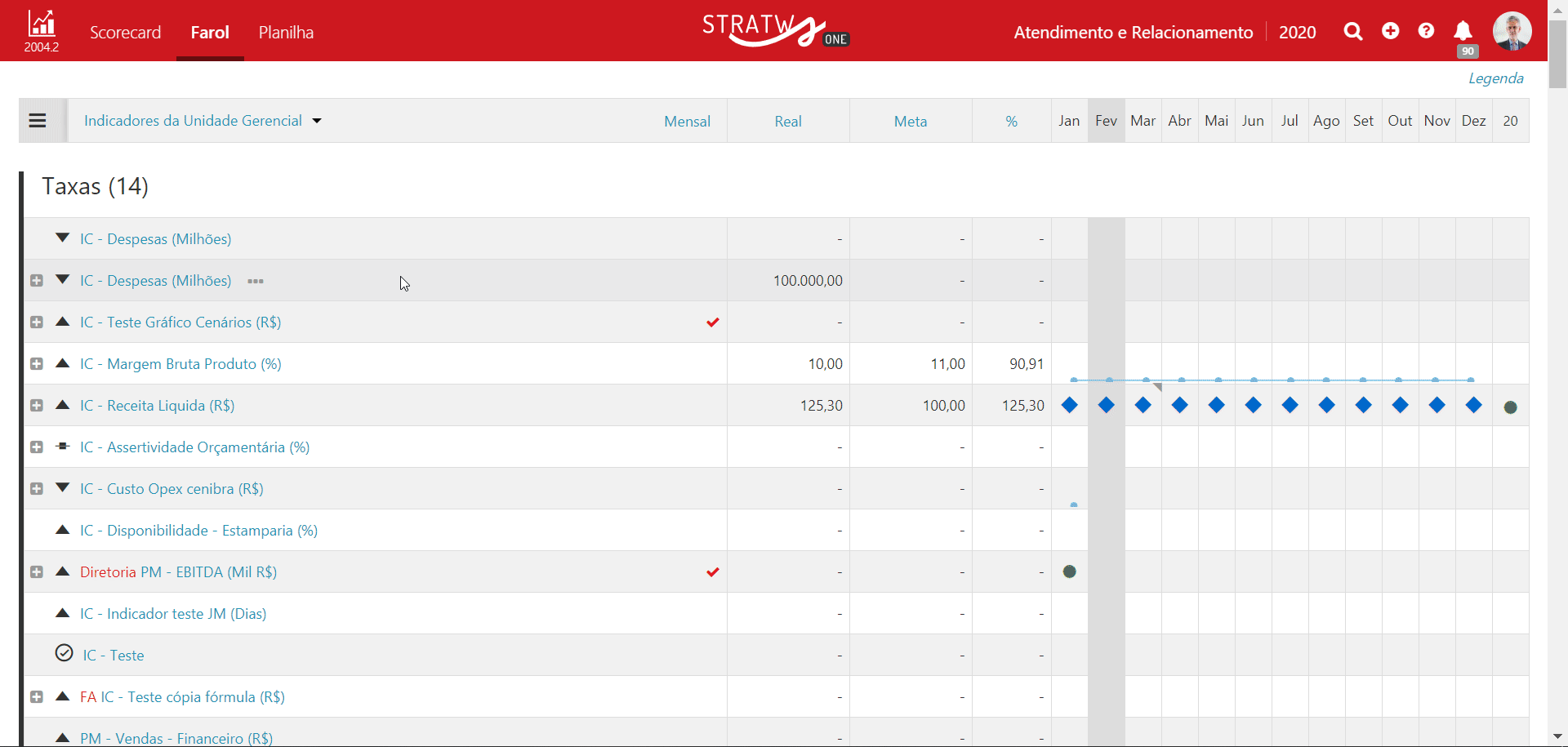The image size is (1568, 747).
Task: Select the Farol tab
Action: tap(210, 33)
